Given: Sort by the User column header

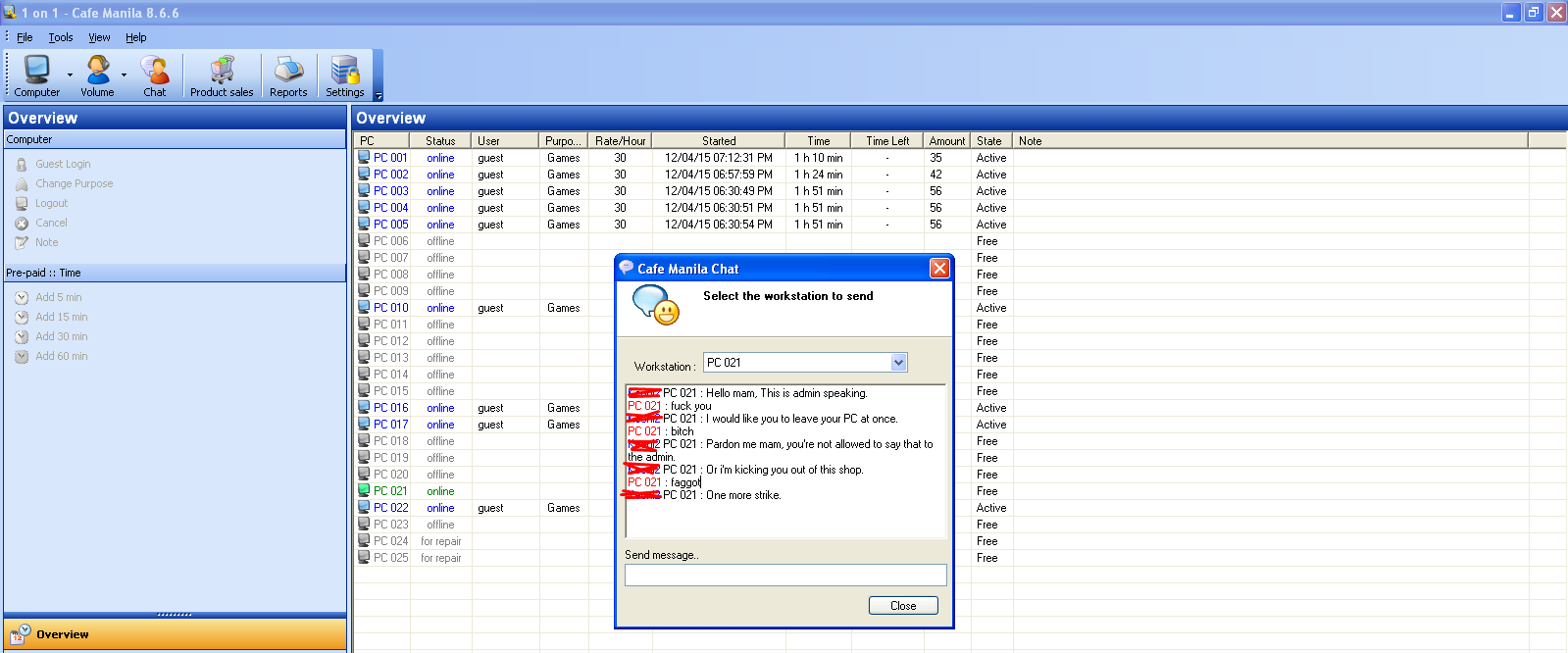Looking at the screenshot, I should pos(505,141).
